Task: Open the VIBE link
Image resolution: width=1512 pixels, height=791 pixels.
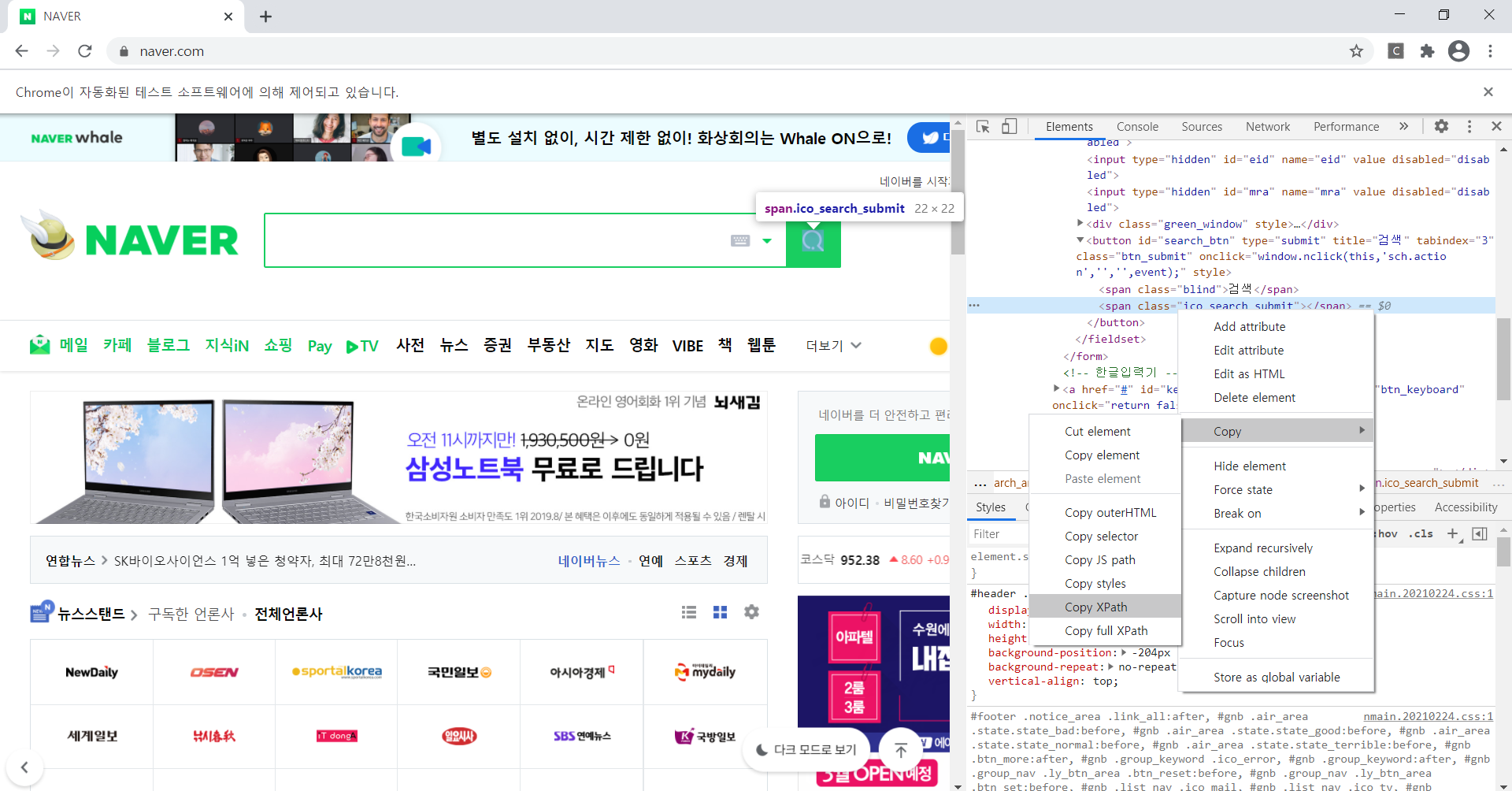Action: [687, 346]
